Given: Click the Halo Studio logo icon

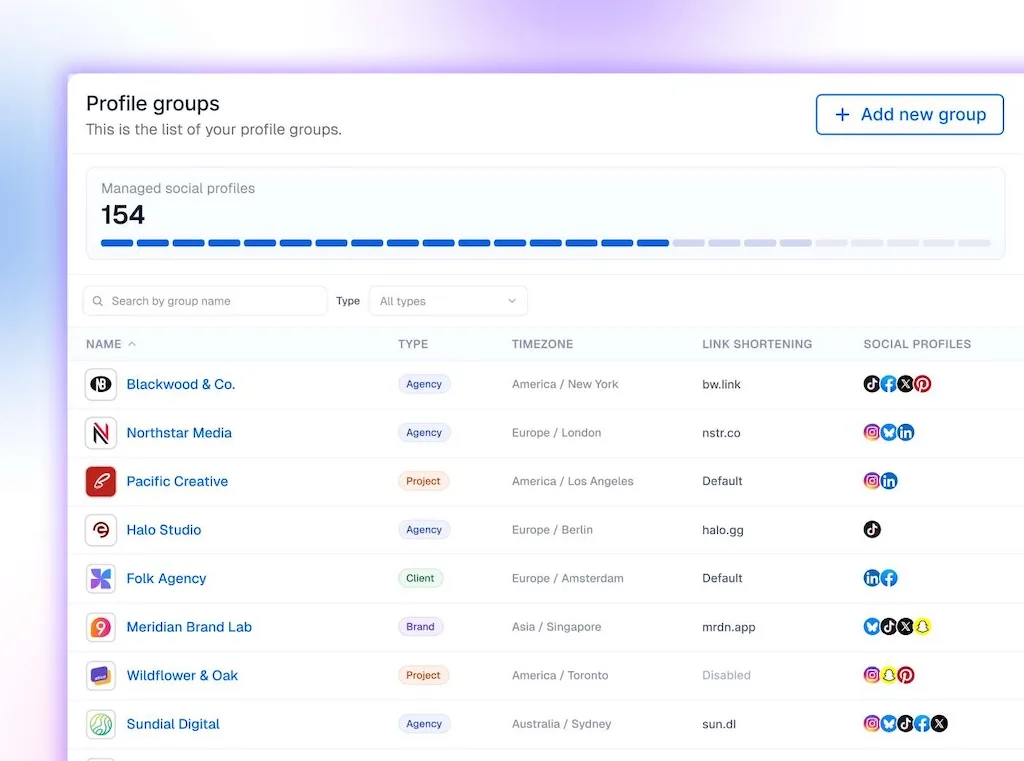Looking at the screenshot, I should 101,530.
